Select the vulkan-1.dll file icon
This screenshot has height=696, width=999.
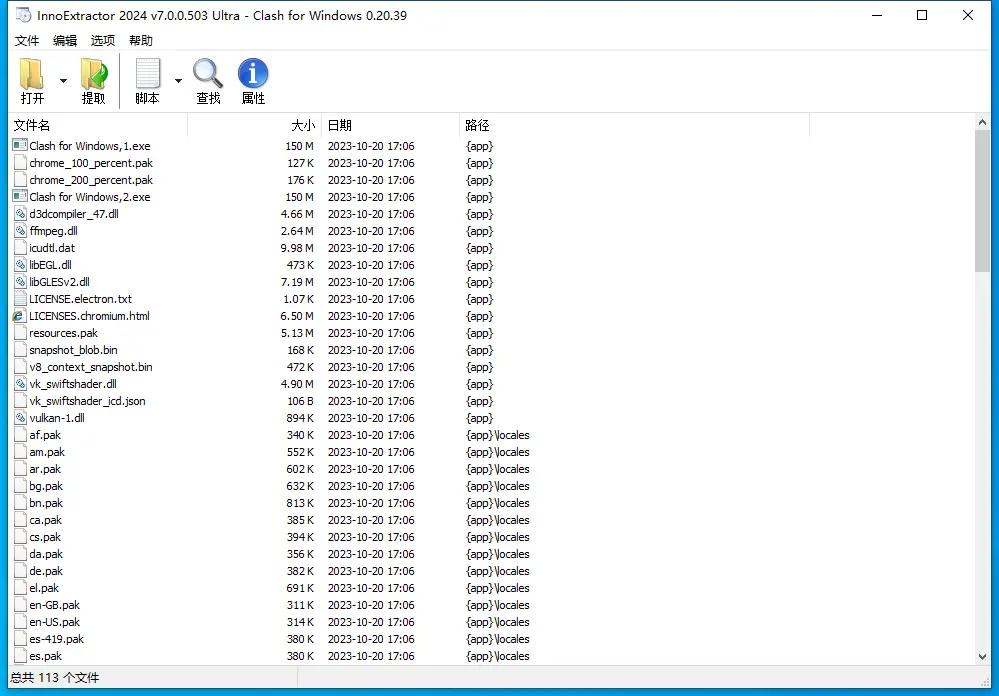click(20, 417)
